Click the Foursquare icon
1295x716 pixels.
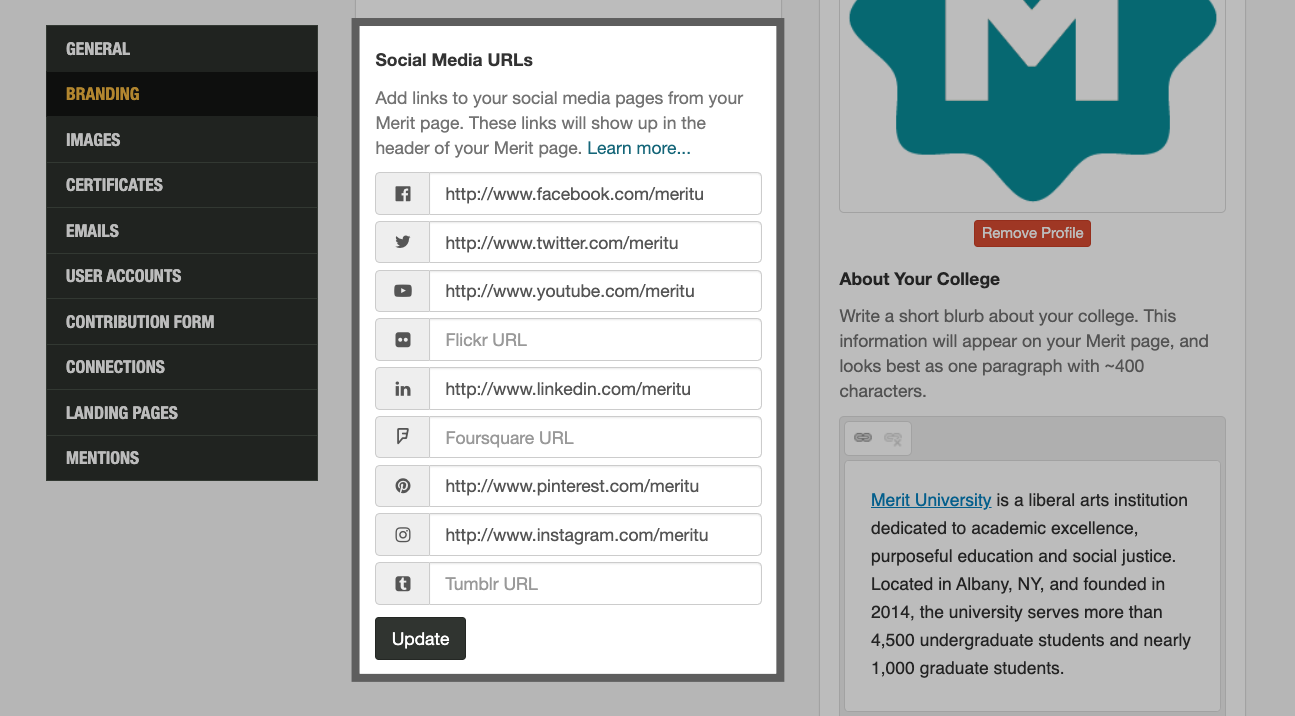coord(403,437)
